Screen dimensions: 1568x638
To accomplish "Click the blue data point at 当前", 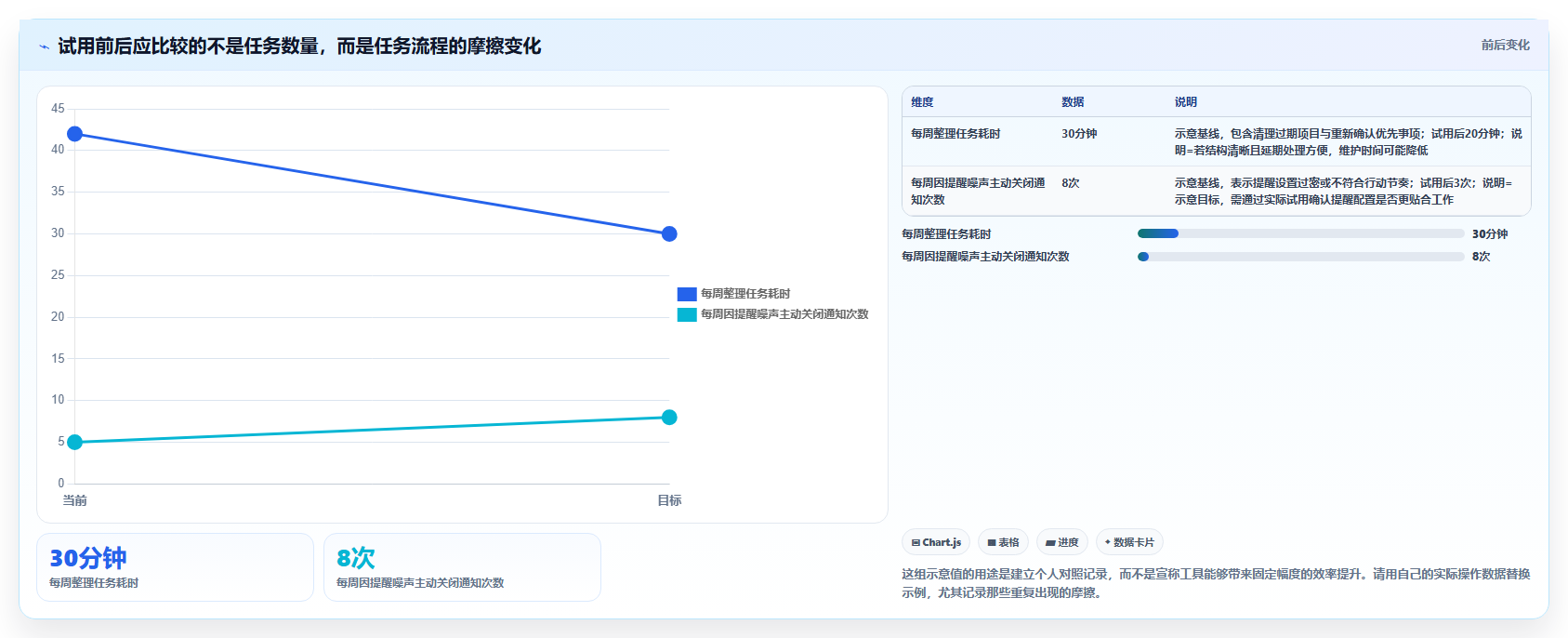I will 75,134.
